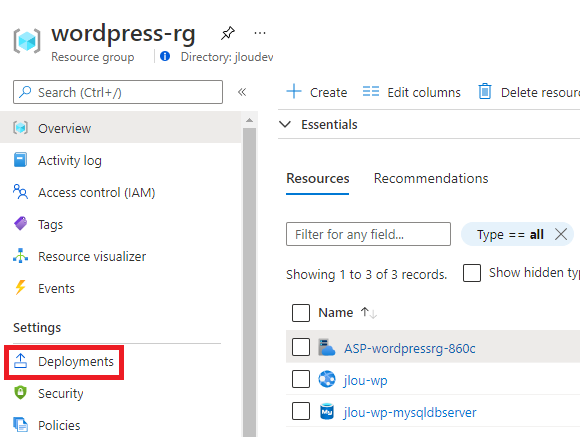Tick the ASP-wordpressrg-860c checkbox

click(x=301, y=347)
